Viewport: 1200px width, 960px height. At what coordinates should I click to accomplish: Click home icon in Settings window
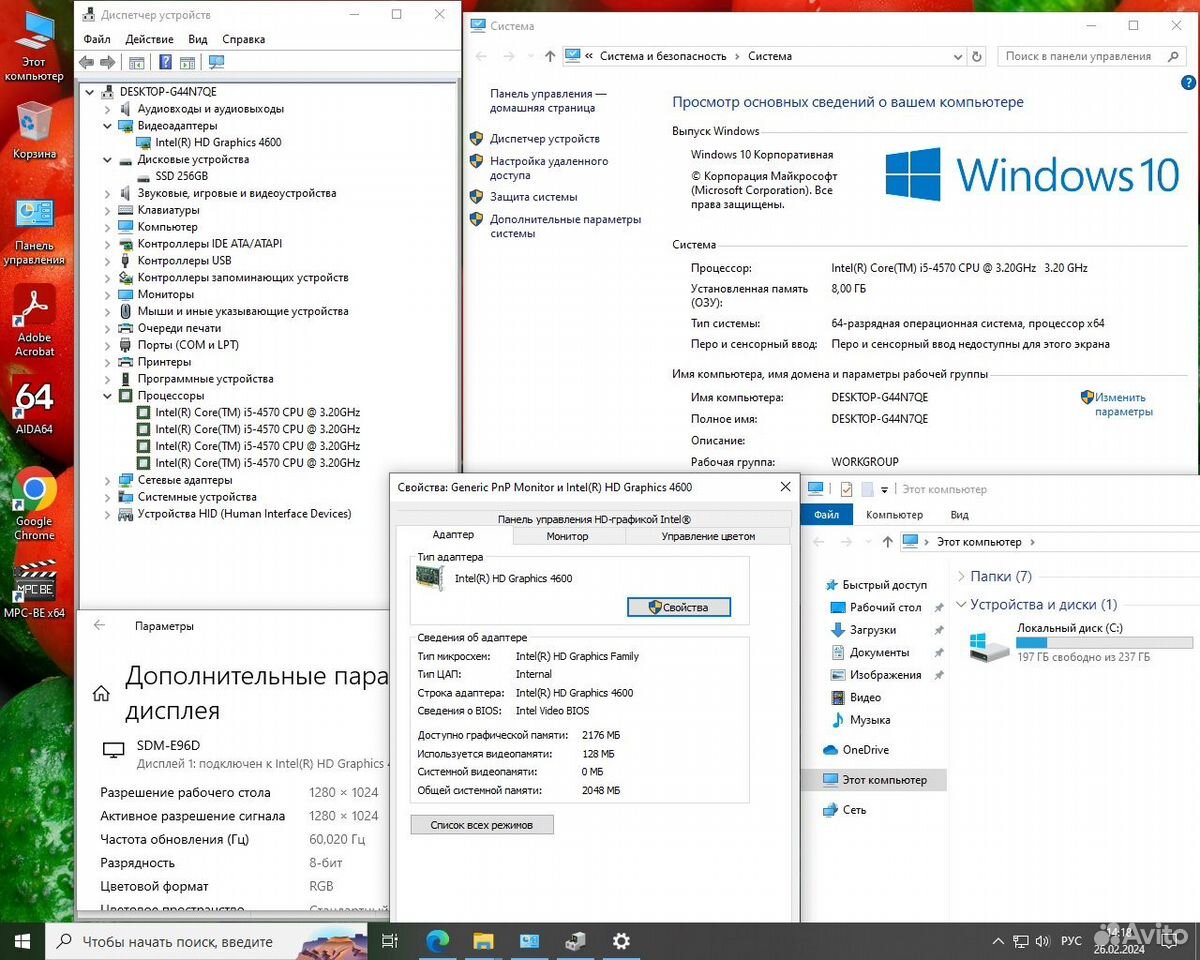101,693
